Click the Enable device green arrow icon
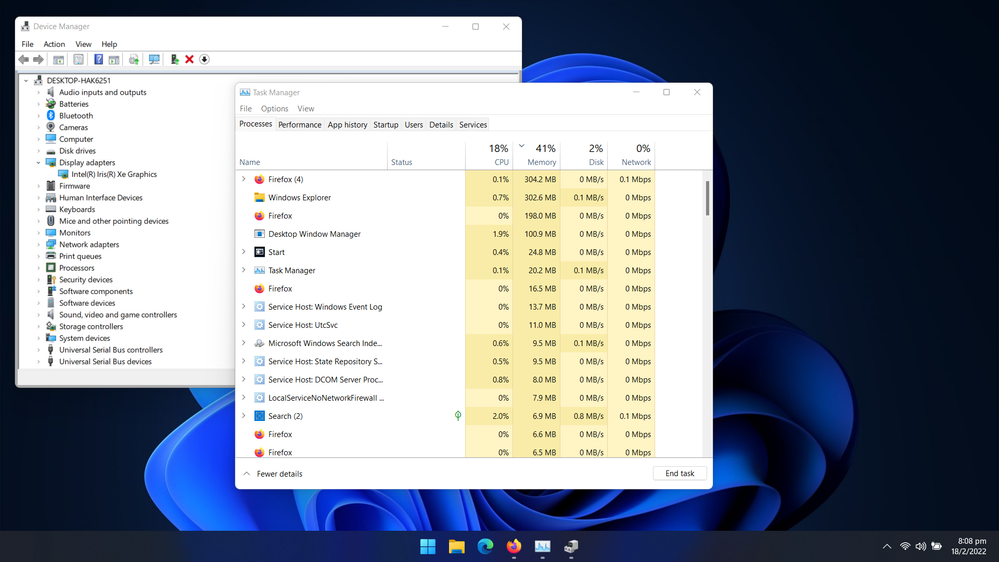 [x=175, y=59]
